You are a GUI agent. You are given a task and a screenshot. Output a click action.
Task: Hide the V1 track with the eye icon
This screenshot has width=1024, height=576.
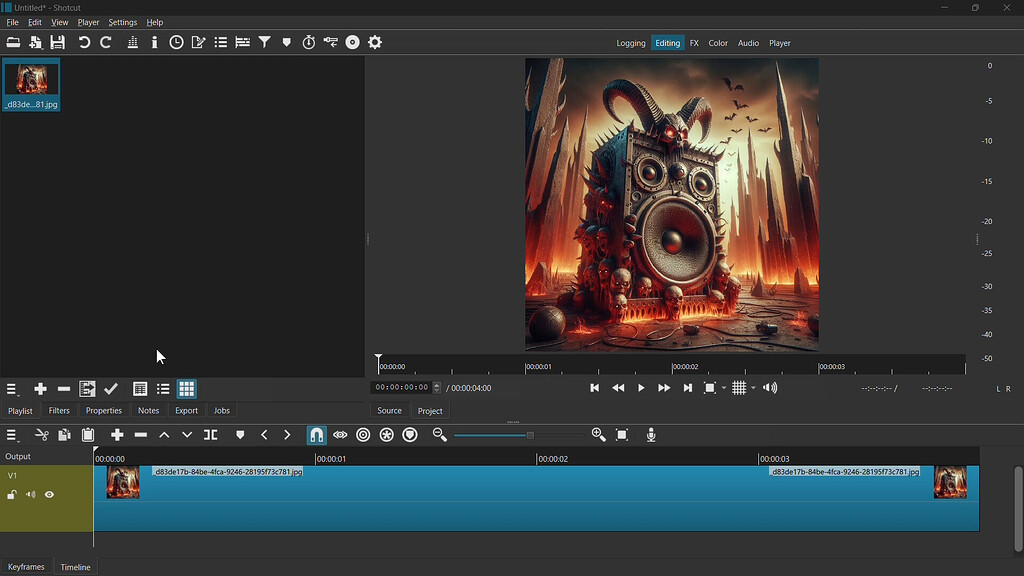[49, 494]
